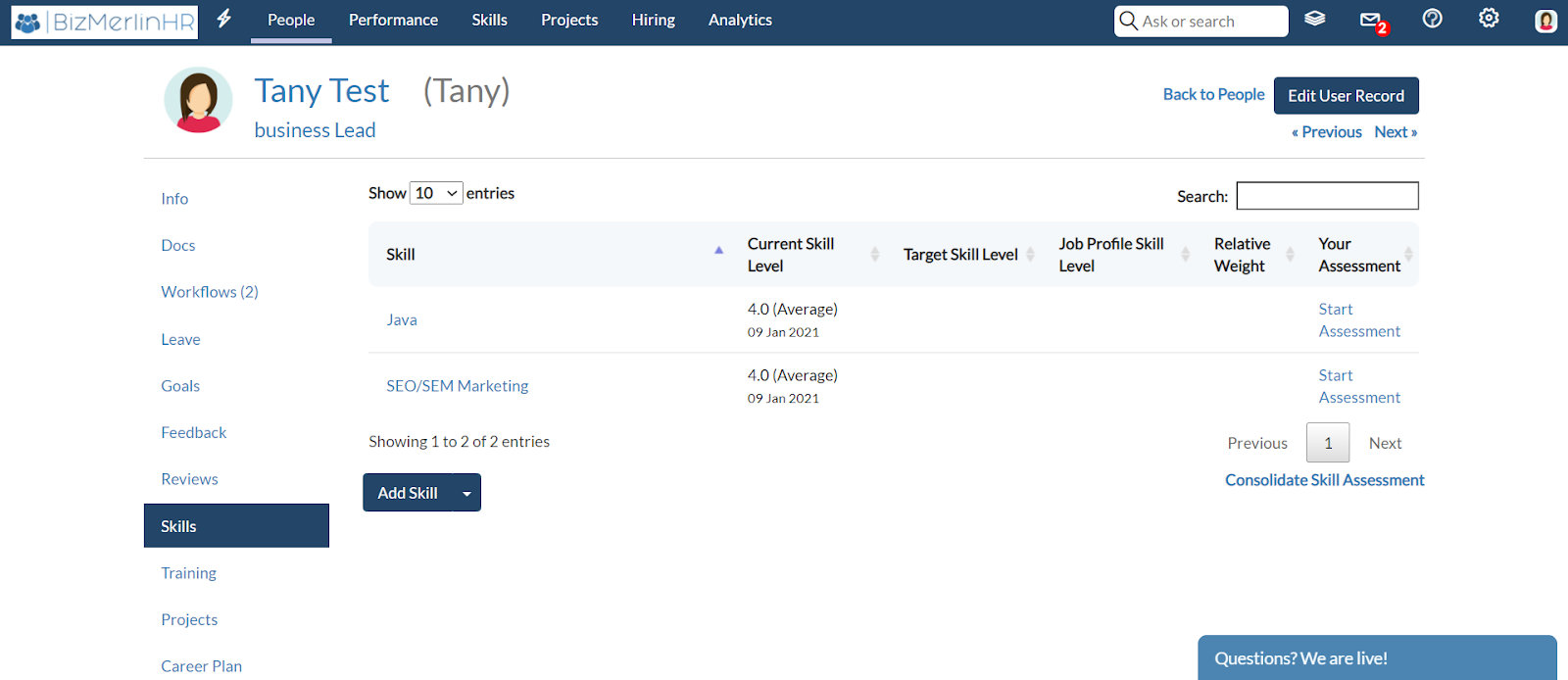
Task: Open the Docs sidebar section
Action: [178, 245]
